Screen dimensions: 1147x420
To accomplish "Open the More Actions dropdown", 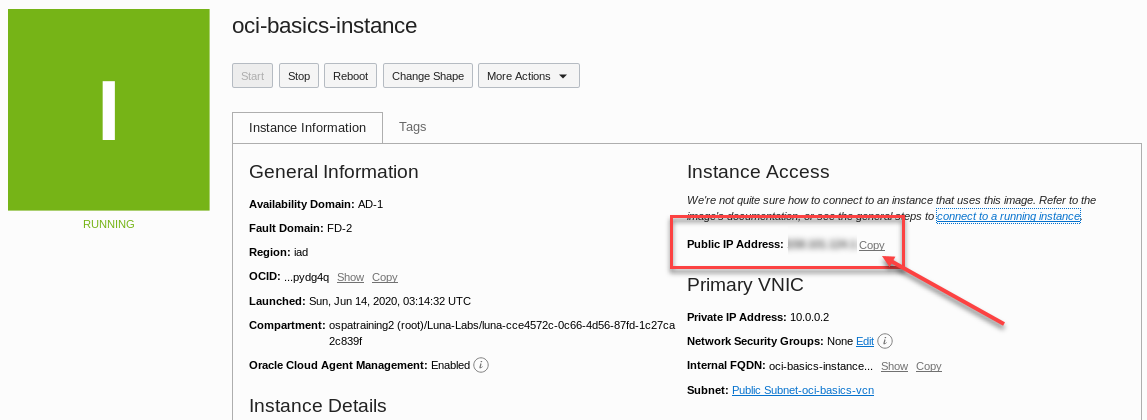I will [529, 76].
